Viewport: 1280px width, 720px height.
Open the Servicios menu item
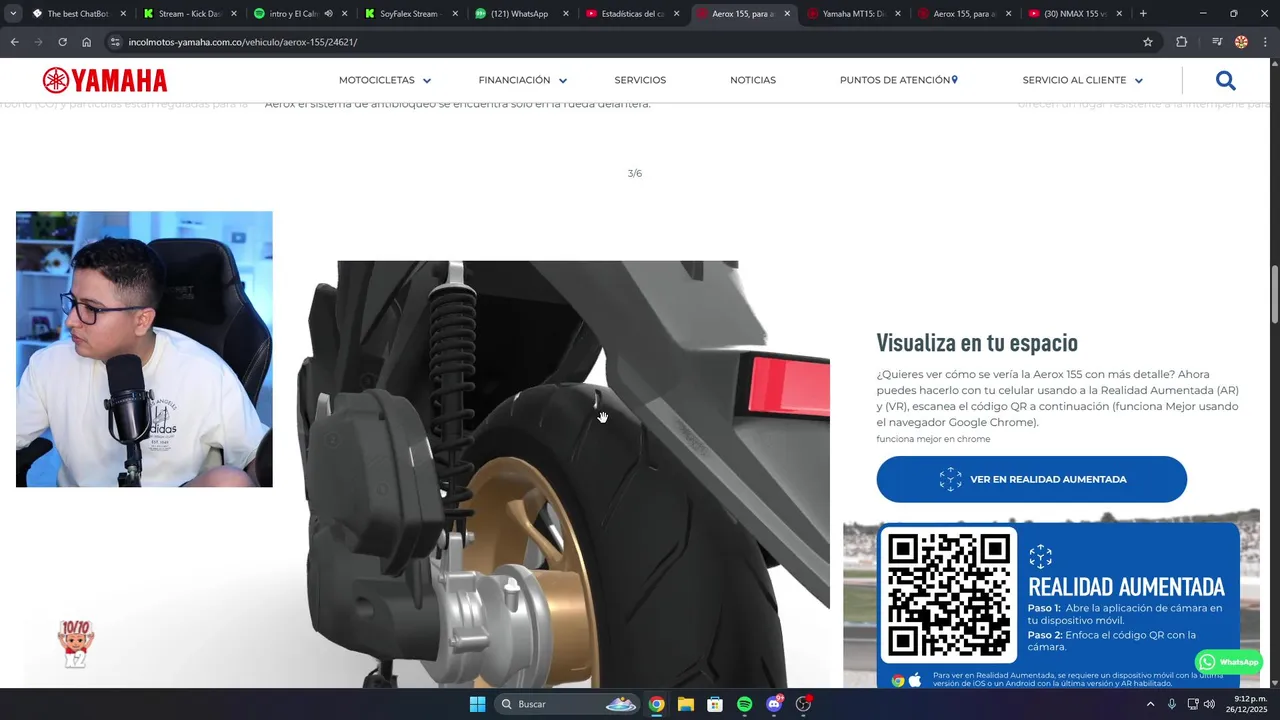click(640, 80)
